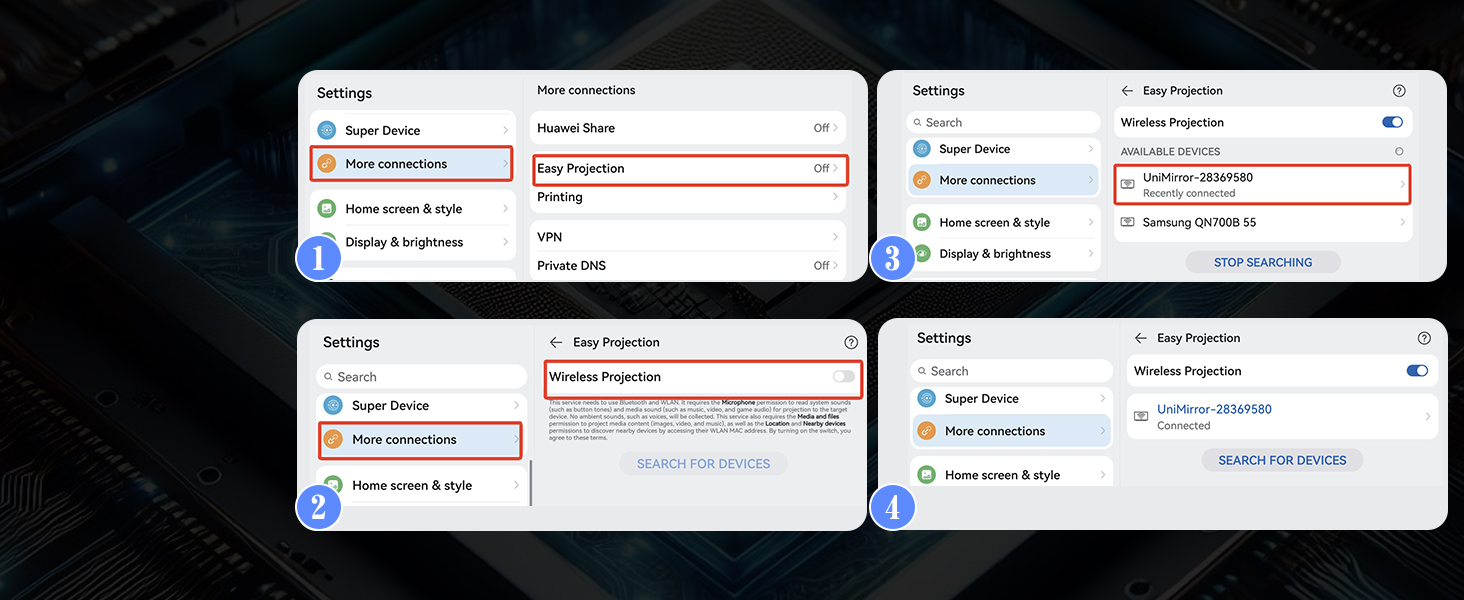The image size is (1464, 600).
Task: Click the step 2 settings list scrollbar
Action: [531, 482]
